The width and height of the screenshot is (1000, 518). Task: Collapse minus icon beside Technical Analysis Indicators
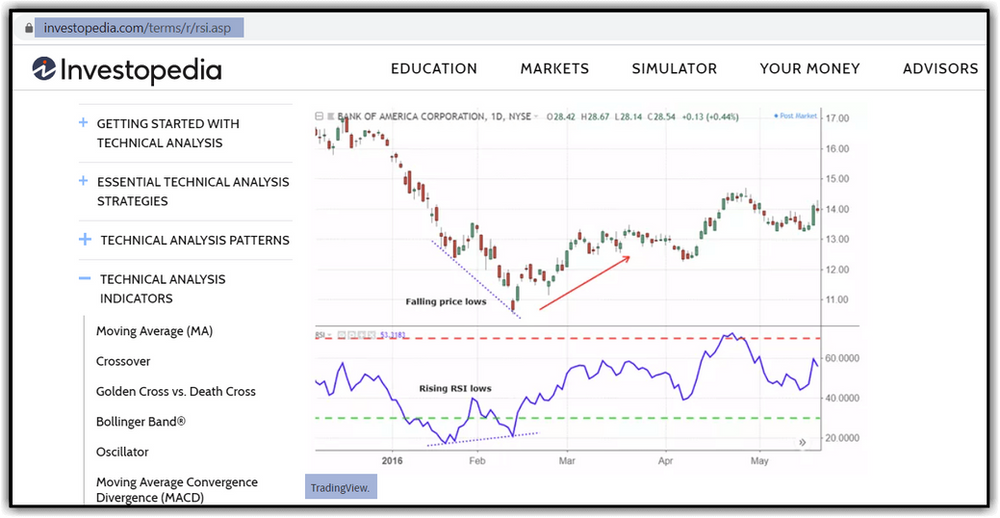point(85,278)
